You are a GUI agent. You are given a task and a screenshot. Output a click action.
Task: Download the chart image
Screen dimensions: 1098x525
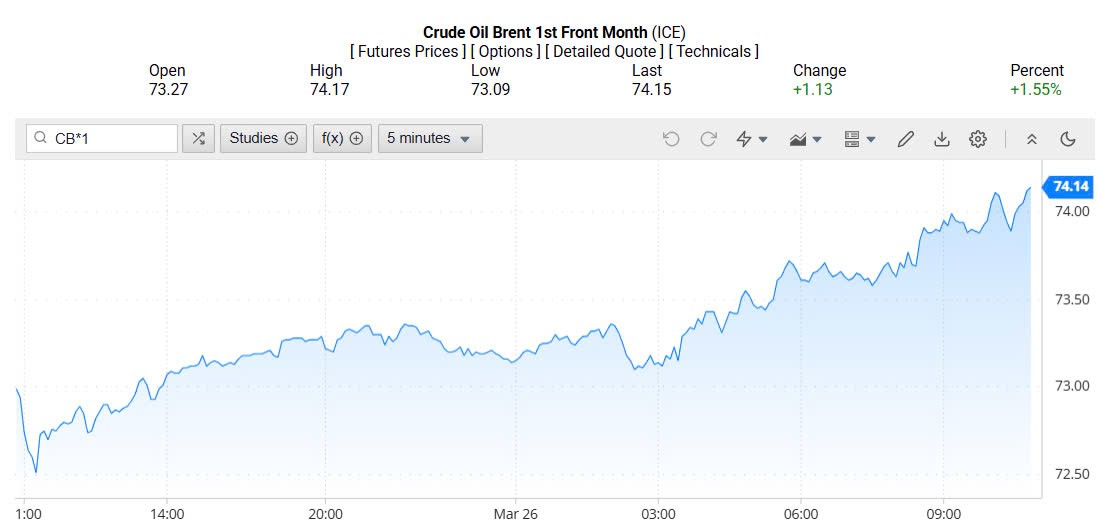tap(941, 139)
